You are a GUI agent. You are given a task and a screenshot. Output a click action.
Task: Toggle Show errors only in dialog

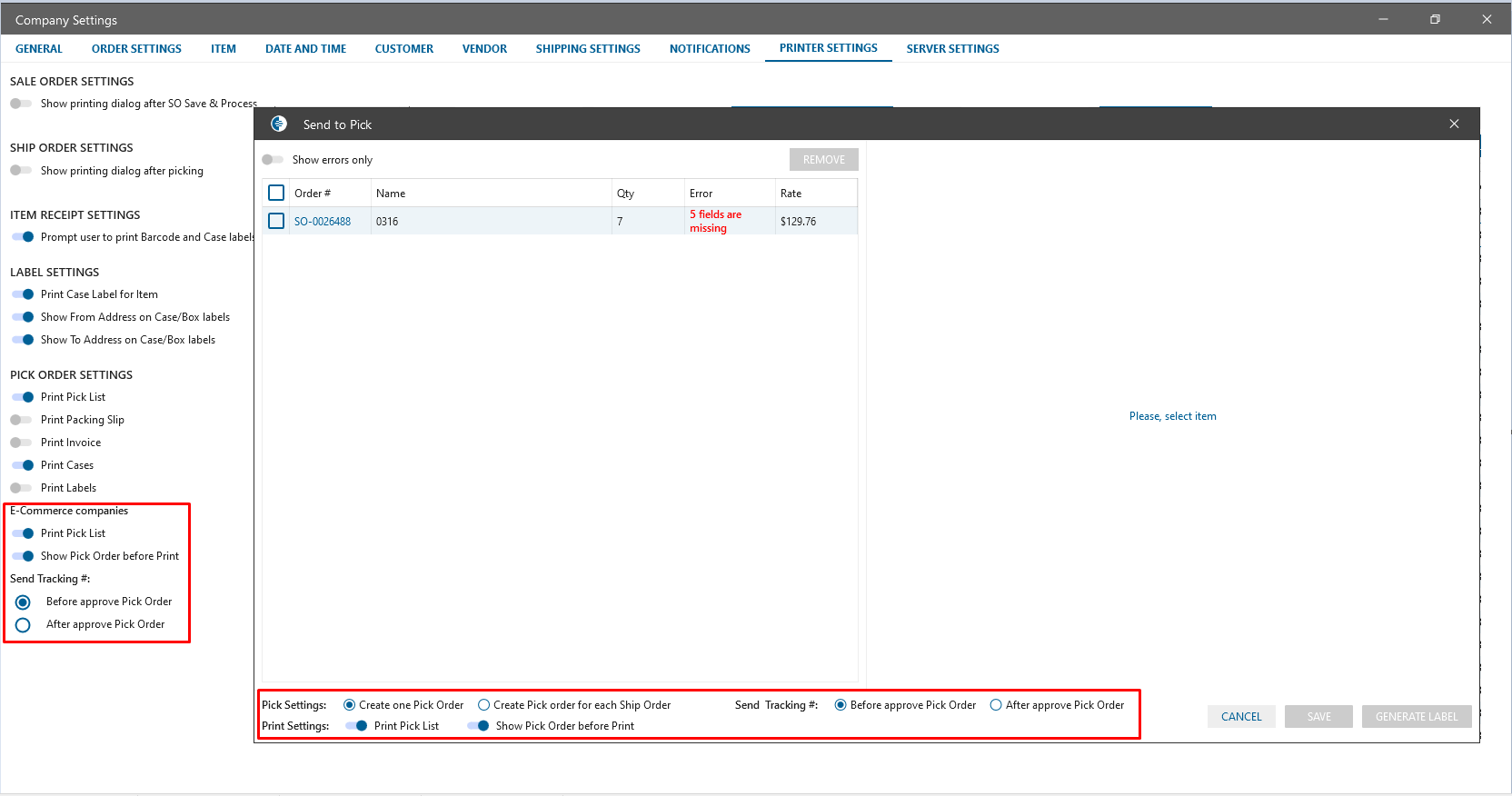(273, 160)
